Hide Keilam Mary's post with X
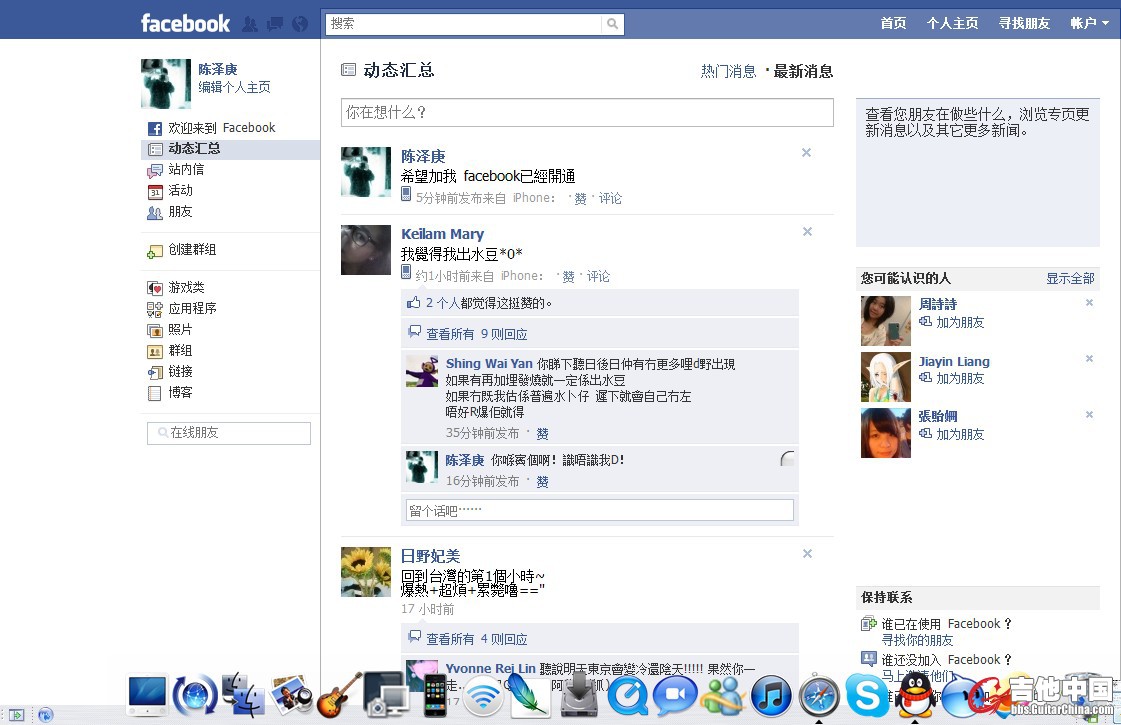This screenshot has width=1121, height=725. coord(807,232)
